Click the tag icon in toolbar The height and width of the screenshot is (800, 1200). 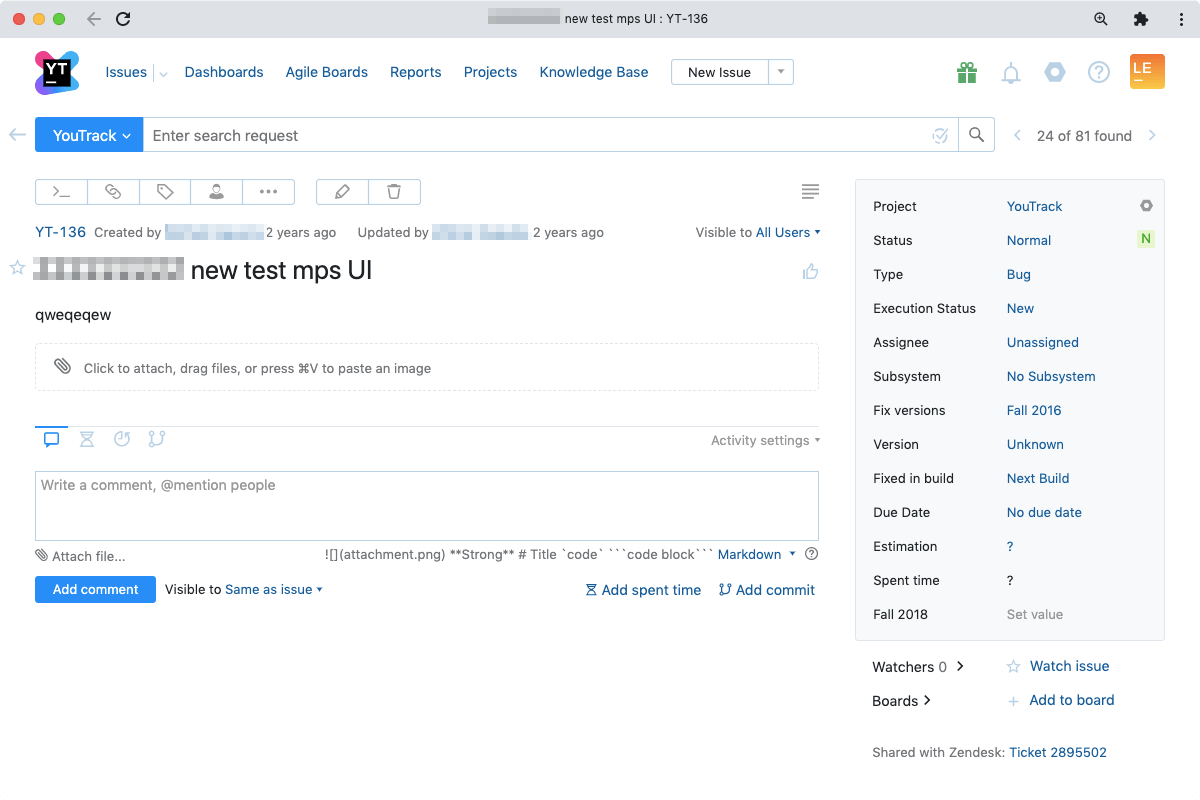click(165, 191)
